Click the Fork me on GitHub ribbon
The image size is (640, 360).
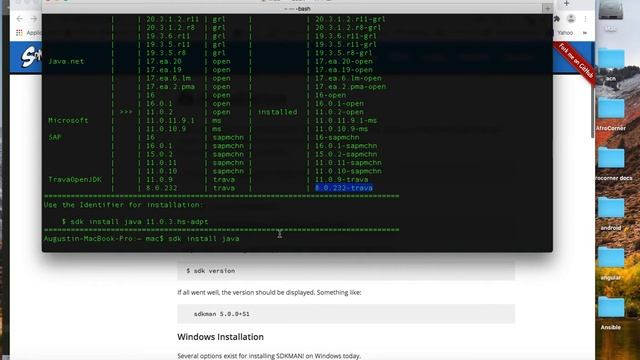(x=576, y=62)
